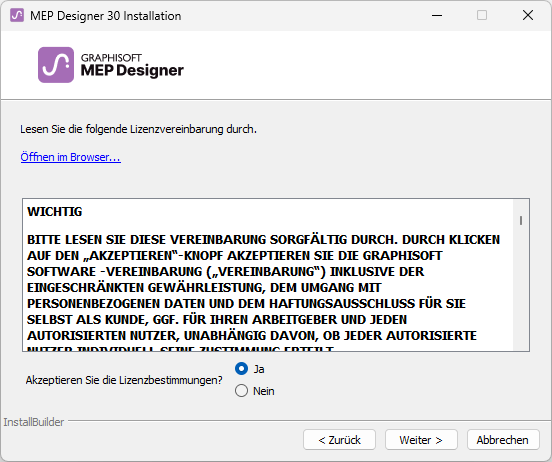This screenshot has height=462, width=552.
Task: Click the GRAPHISOFT MEP Designer wordmark
Action: pyautogui.click(x=132, y=65)
